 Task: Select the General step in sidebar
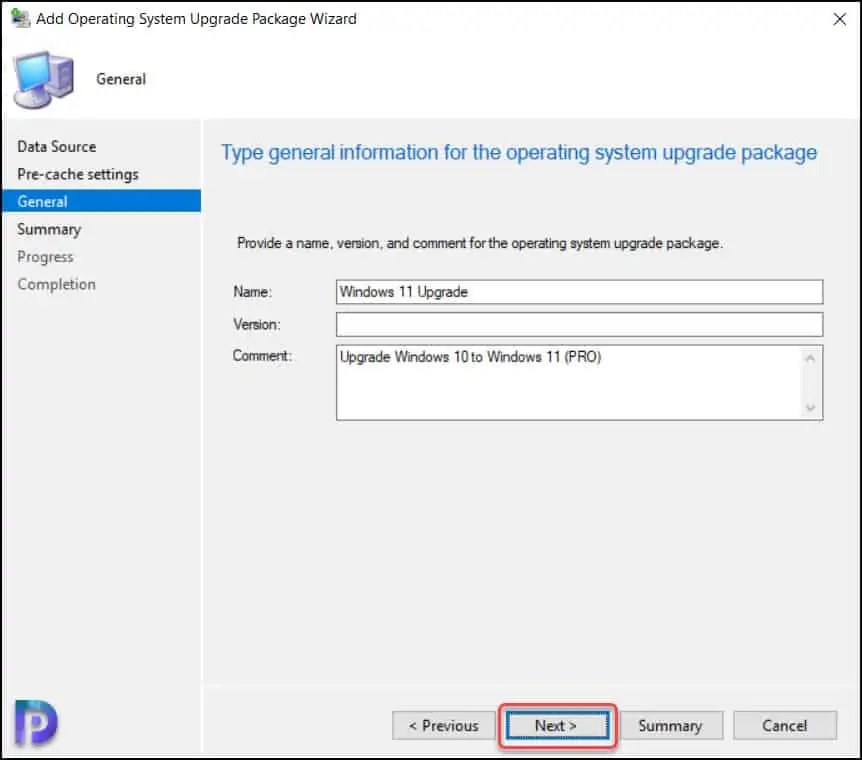[x=102, y=201]
